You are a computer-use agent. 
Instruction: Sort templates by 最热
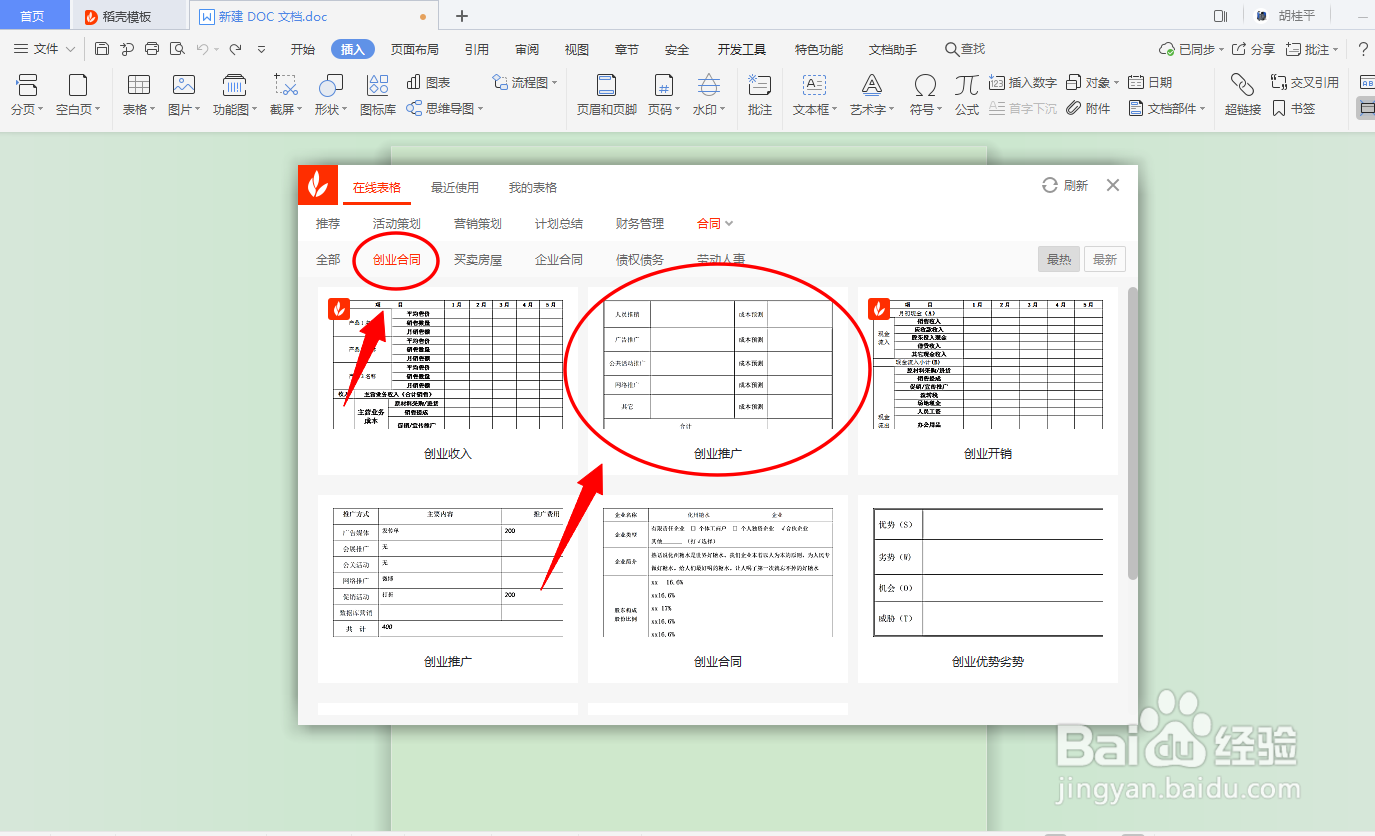[x=1059, y=260]
